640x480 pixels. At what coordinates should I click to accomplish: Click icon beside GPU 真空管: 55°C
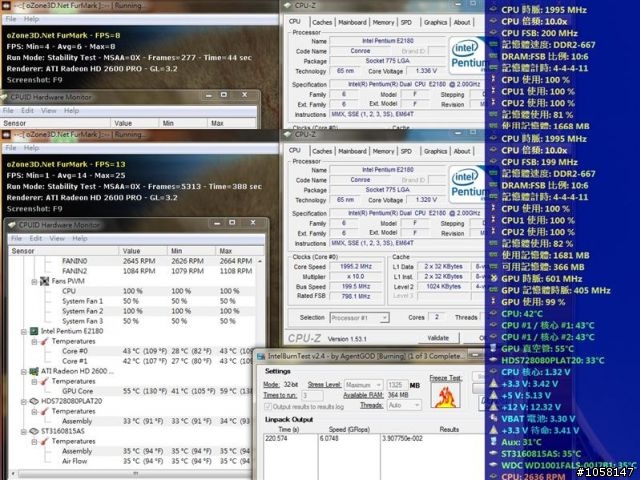click(493, 349)
